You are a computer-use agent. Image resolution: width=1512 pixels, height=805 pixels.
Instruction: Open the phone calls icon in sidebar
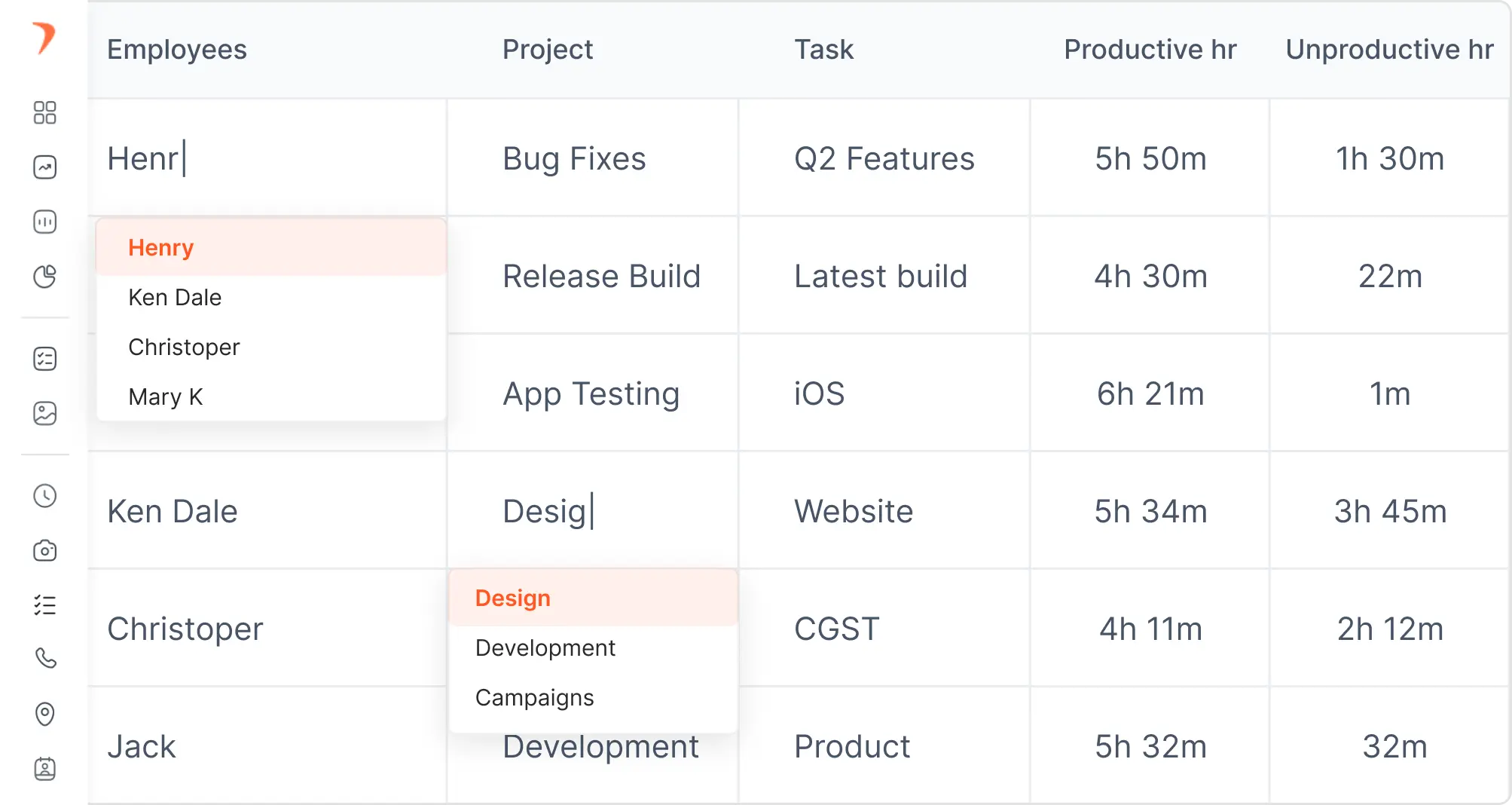pos(45,659)
